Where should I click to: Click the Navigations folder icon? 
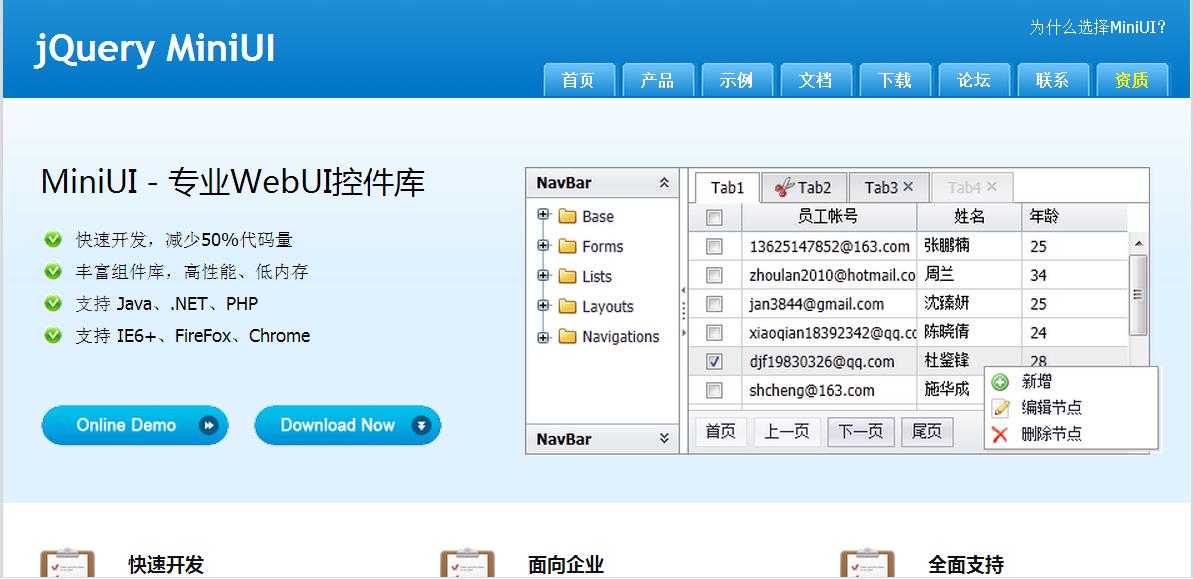pyautogui.click(x=567, y=336)
